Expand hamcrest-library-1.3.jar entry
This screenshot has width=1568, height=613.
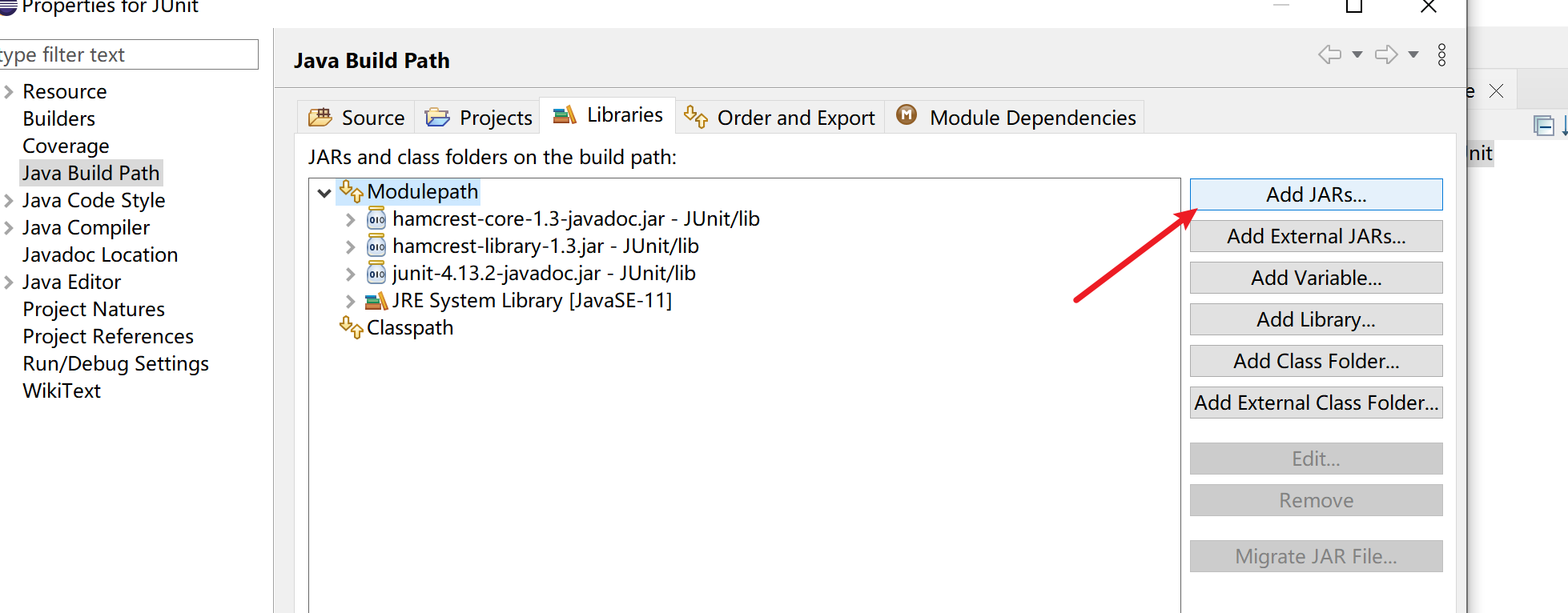pos(350,246)
